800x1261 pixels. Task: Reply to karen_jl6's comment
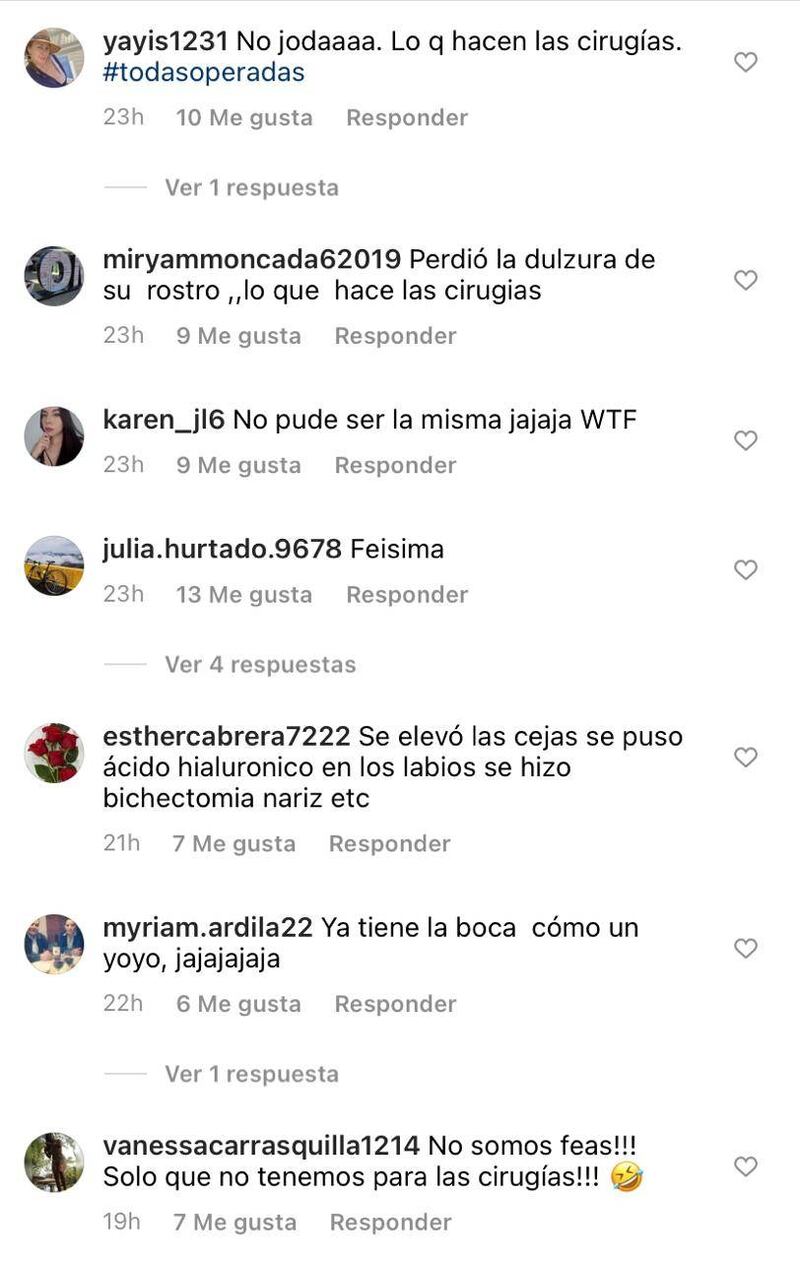[395, 465]
